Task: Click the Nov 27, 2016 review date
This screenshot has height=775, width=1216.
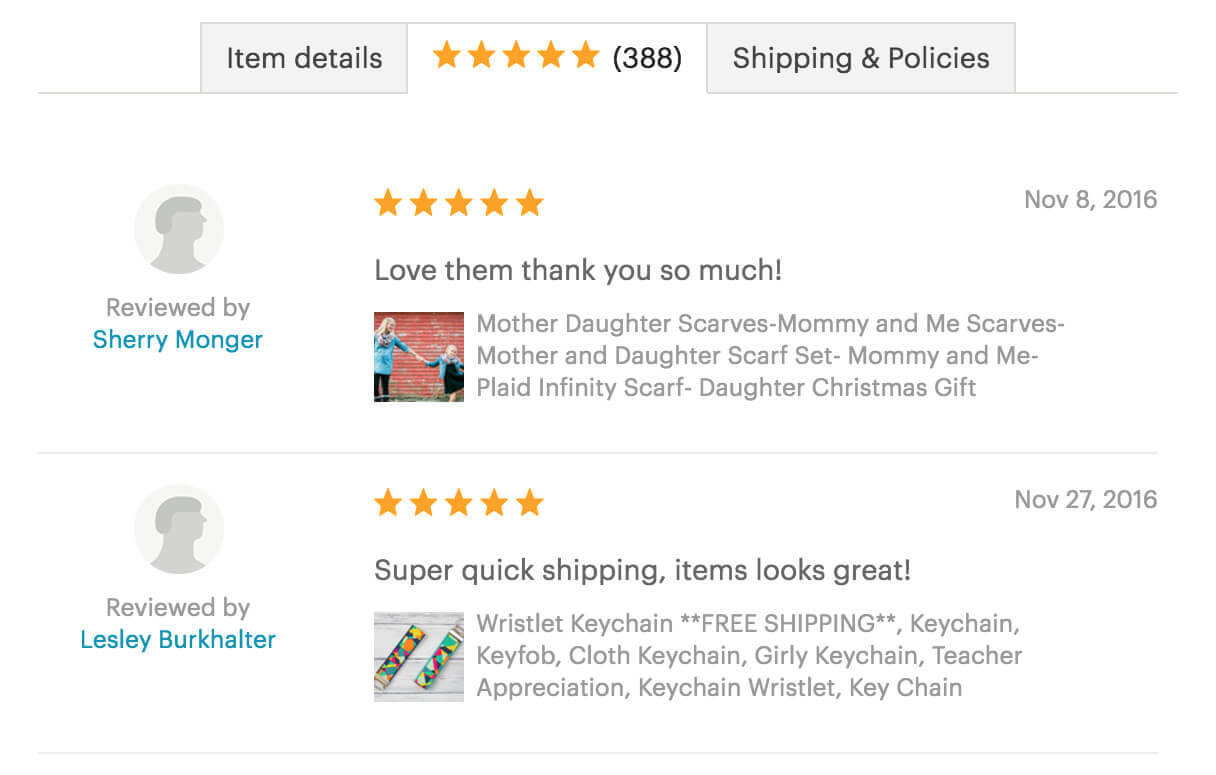Action: pos(1086,499)
